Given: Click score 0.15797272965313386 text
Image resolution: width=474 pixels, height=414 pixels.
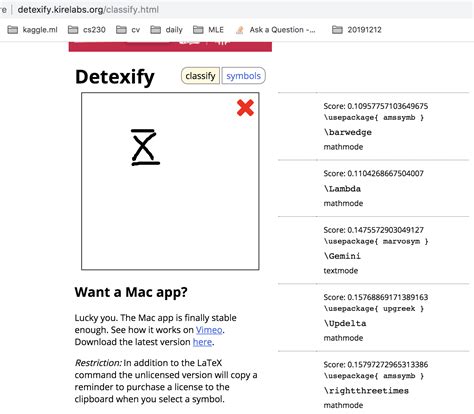Looking at the screenshot, I should (376, 365).
